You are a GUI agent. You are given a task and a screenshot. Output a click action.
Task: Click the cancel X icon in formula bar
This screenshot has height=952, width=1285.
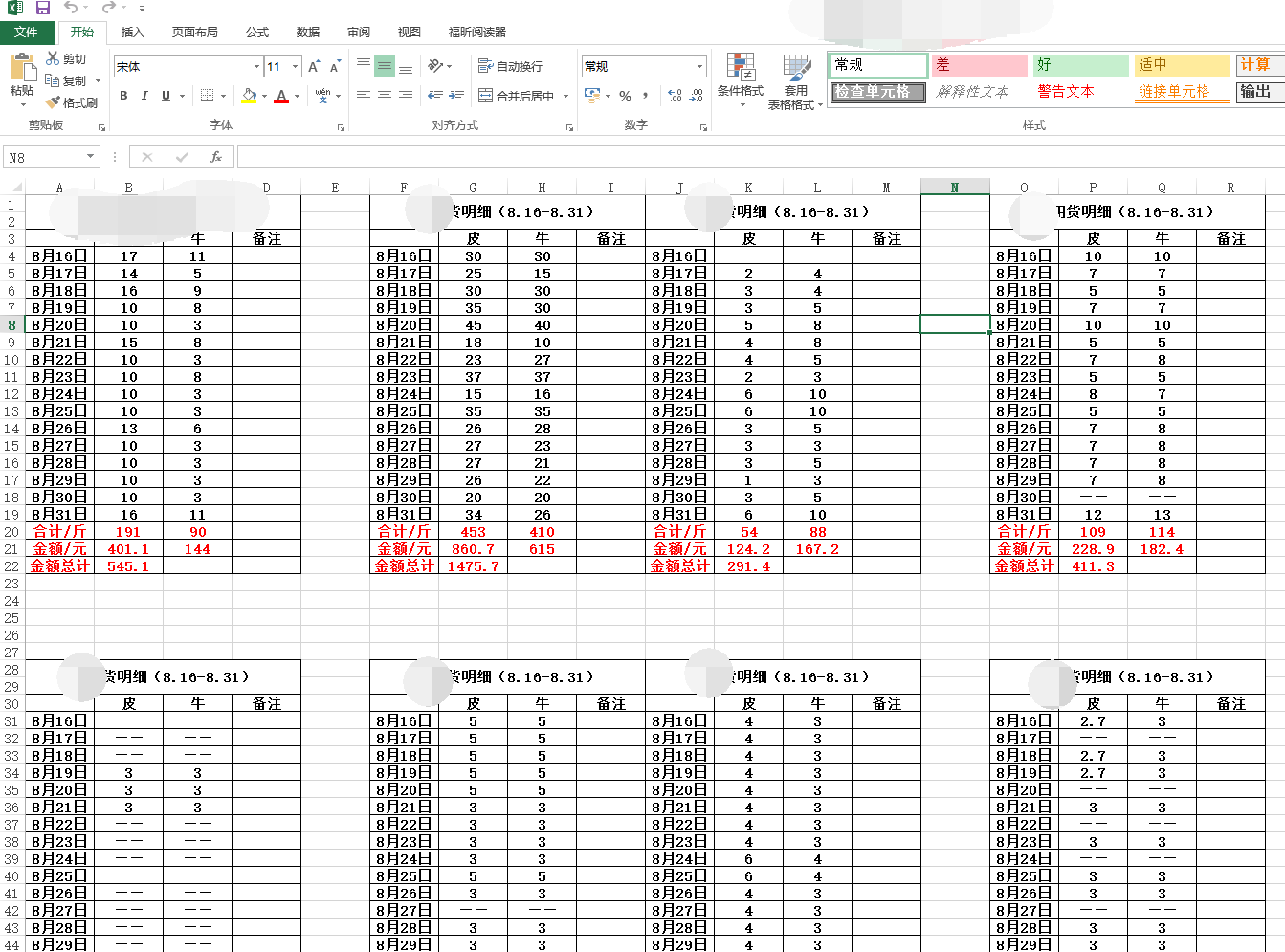pos(146,157)
